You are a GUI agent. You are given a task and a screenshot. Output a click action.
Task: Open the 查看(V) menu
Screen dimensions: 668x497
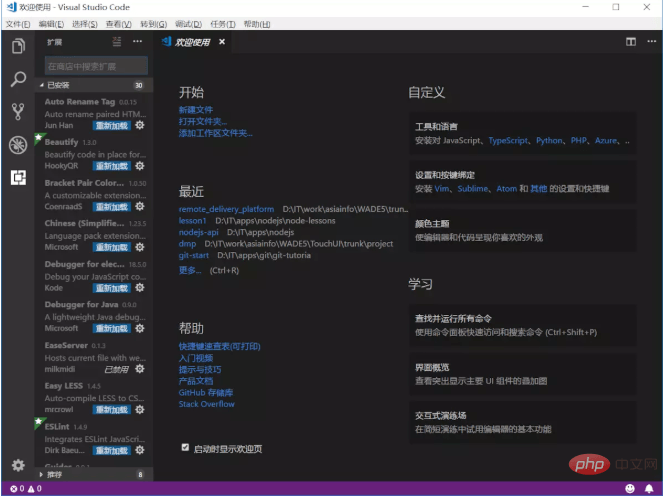click(x=118, y=24)
